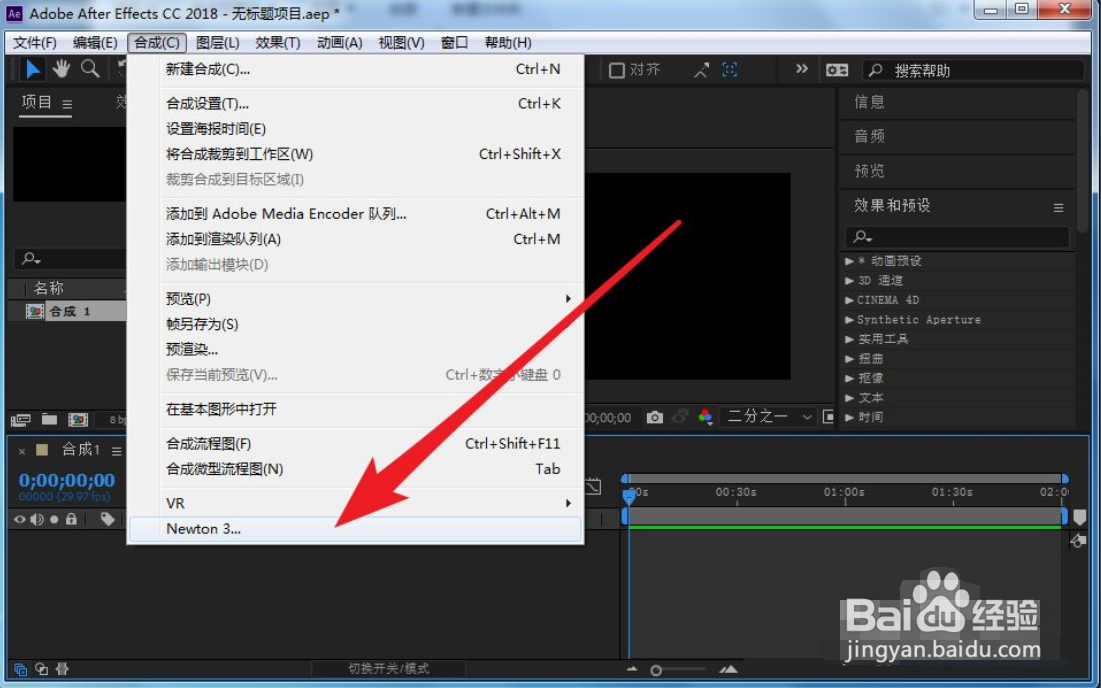Screen dimensions: 1101x688
Task: Click the tag label column icon
Action: coord(107,519)
